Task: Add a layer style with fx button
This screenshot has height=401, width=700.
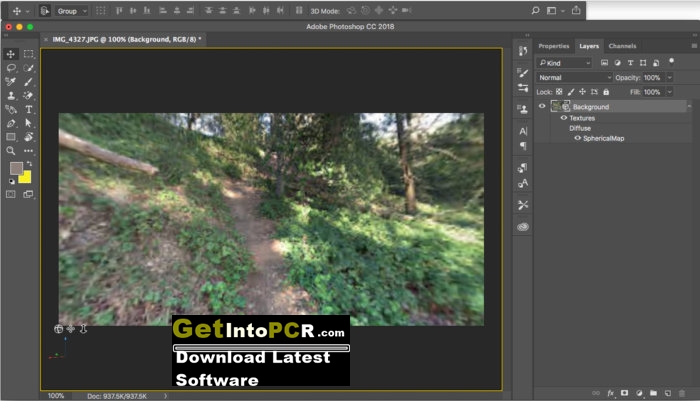Action: pyautogui.click(x=610, y=393)
